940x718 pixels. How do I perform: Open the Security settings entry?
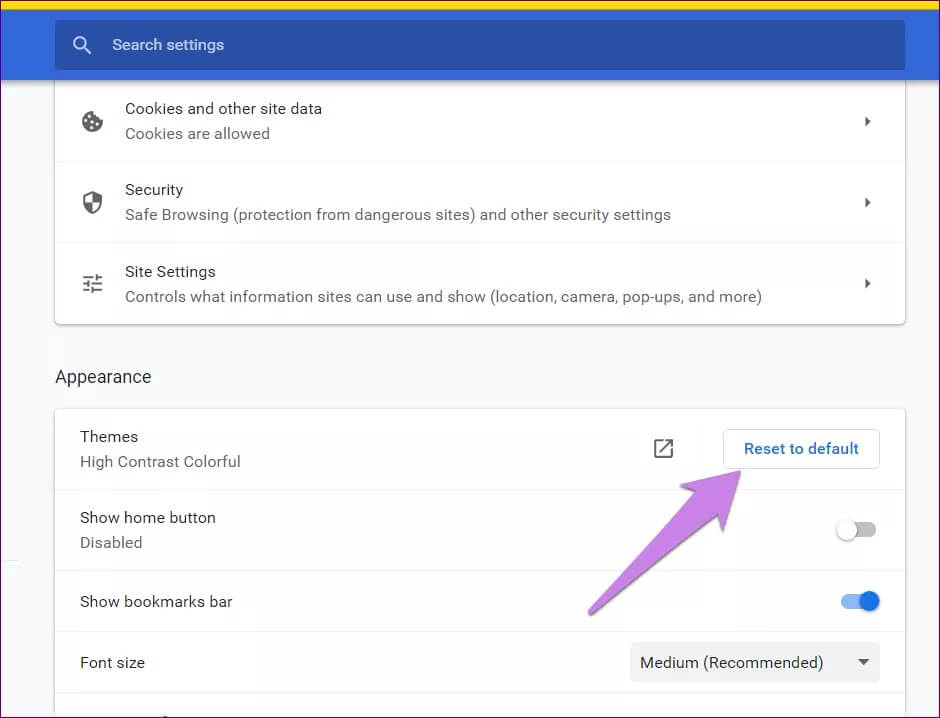tap(154, 190)
